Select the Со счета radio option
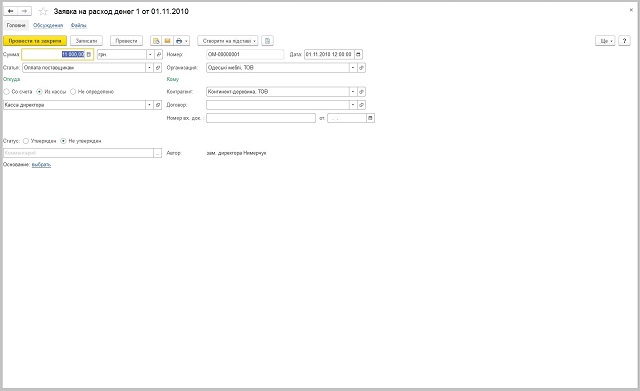Screen dimensions: 640x391 [18, 92]
